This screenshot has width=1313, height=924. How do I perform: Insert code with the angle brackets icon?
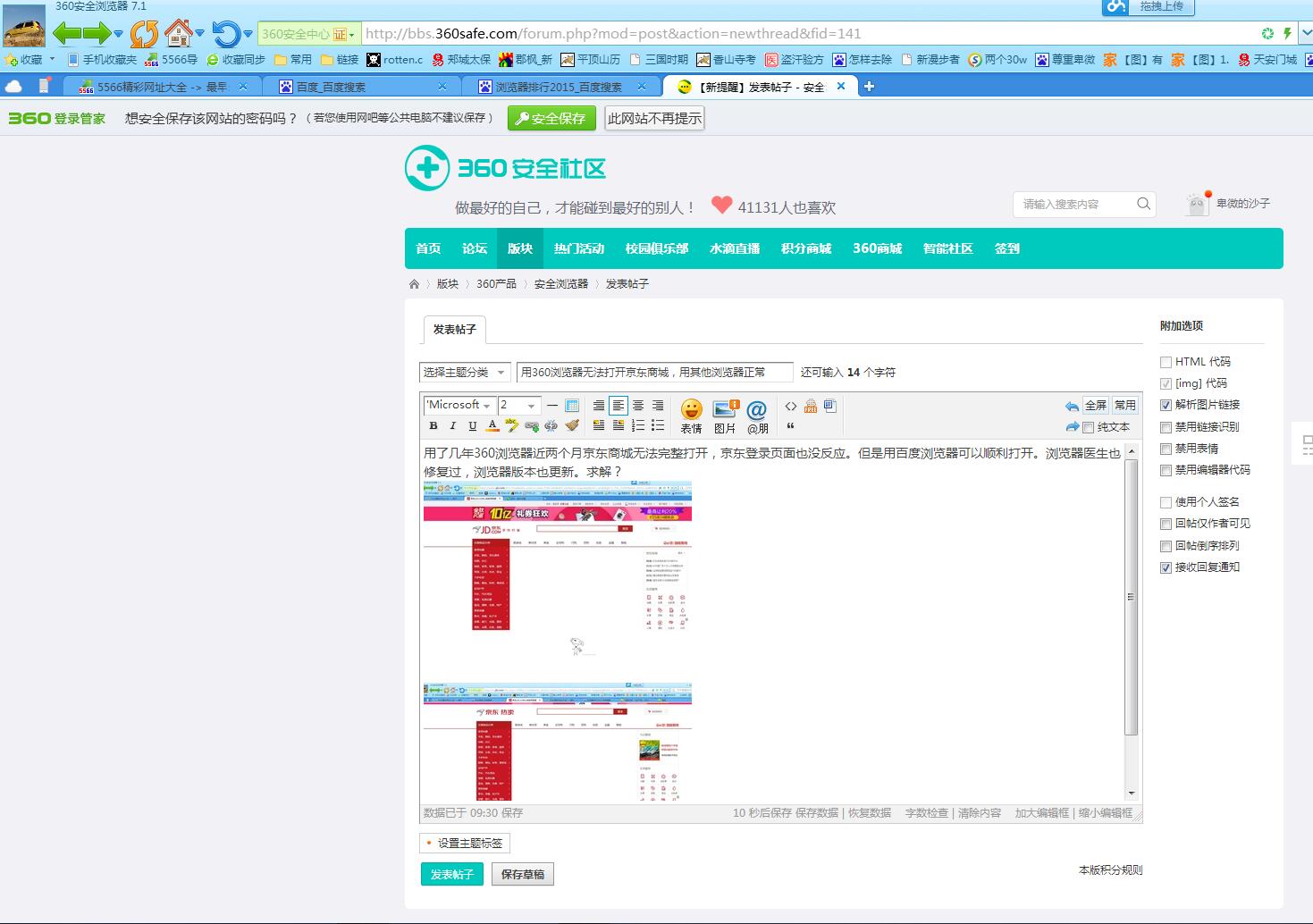[791, 406]
